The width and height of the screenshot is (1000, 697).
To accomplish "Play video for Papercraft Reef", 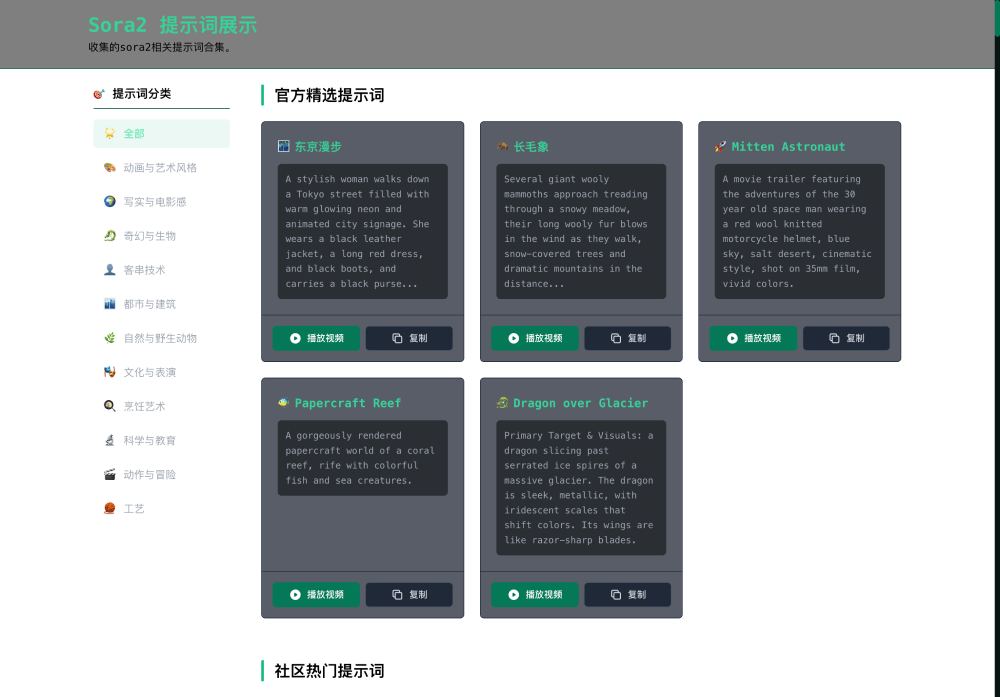I will click(x=316, y=594).
